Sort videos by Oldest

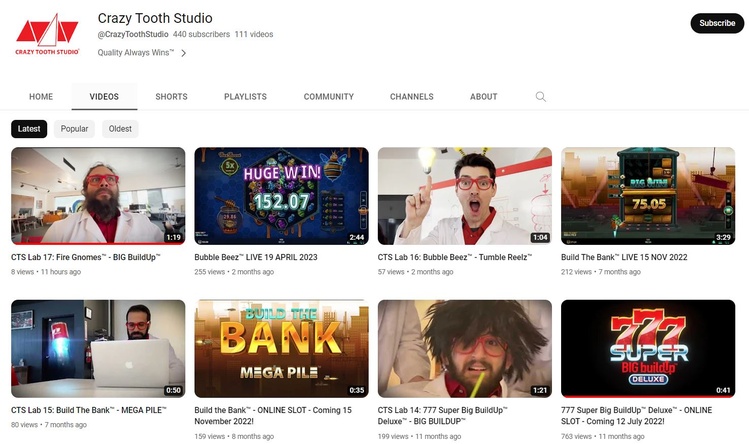[120, 129]
